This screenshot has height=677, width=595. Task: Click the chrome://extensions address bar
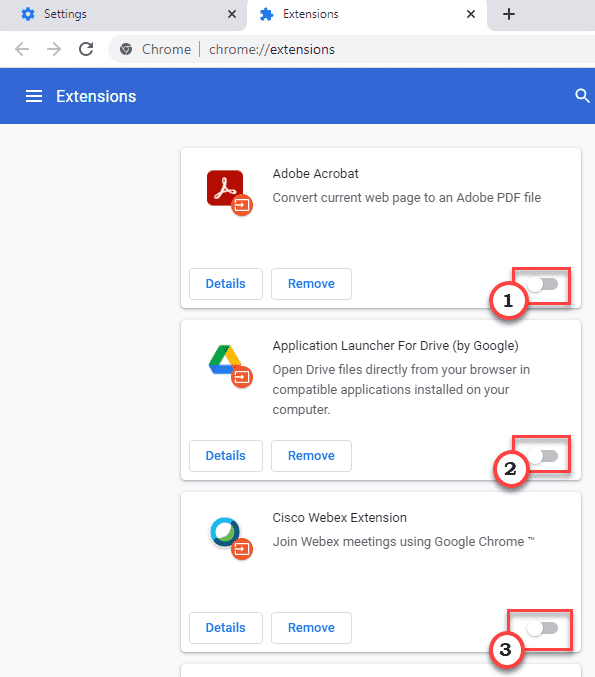click(x=352, y=49)
